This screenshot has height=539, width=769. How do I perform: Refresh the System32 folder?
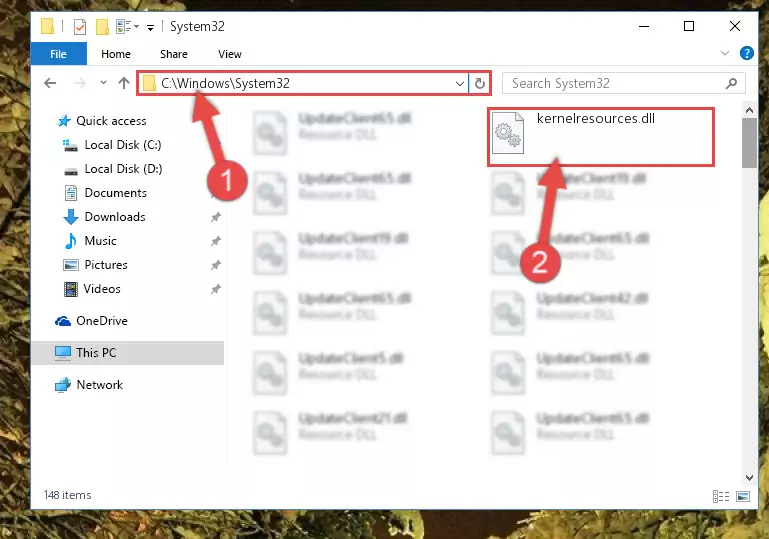[x=480, y=83]
